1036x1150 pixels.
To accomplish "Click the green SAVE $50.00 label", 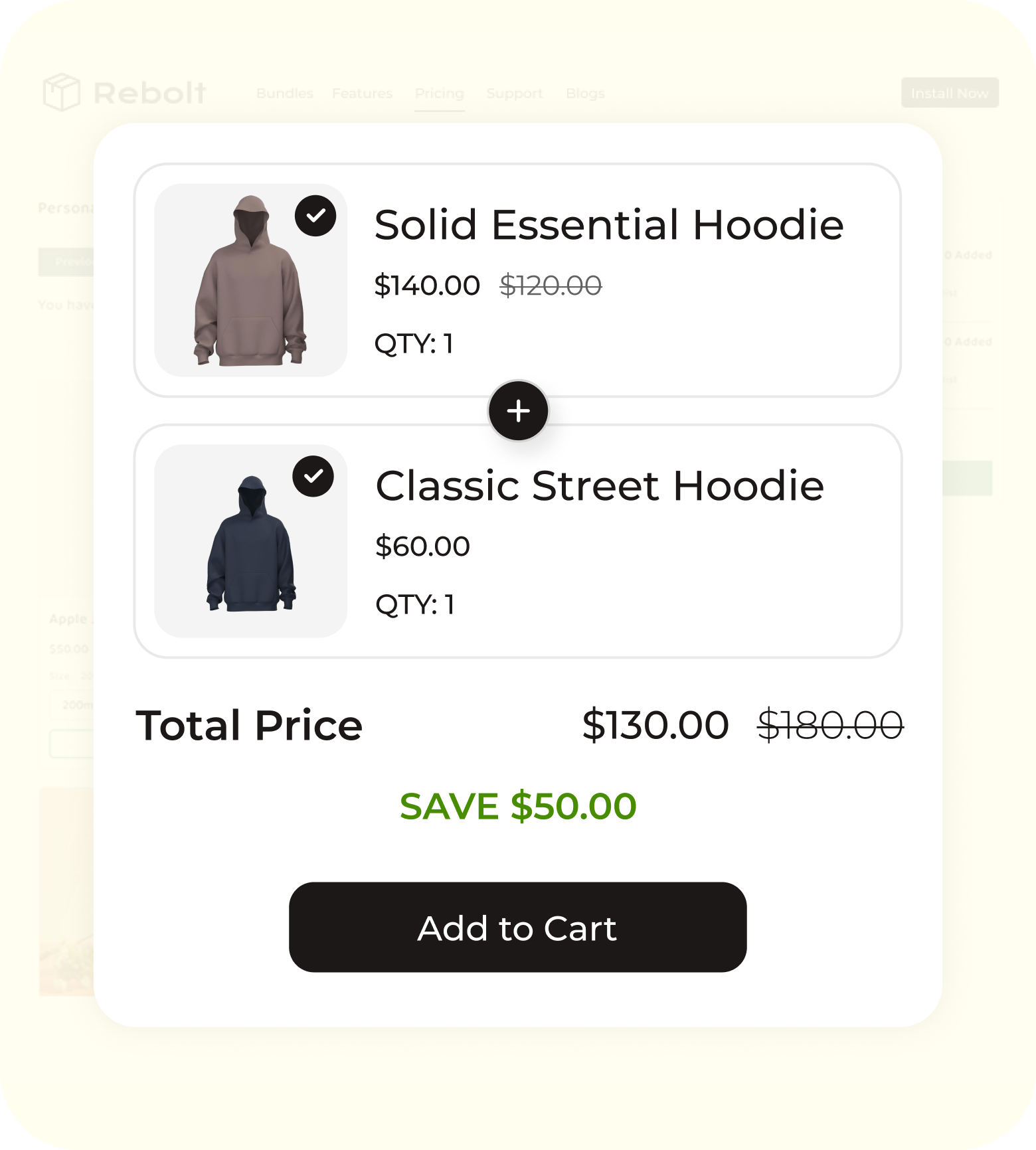I will (x=518, y=806).
